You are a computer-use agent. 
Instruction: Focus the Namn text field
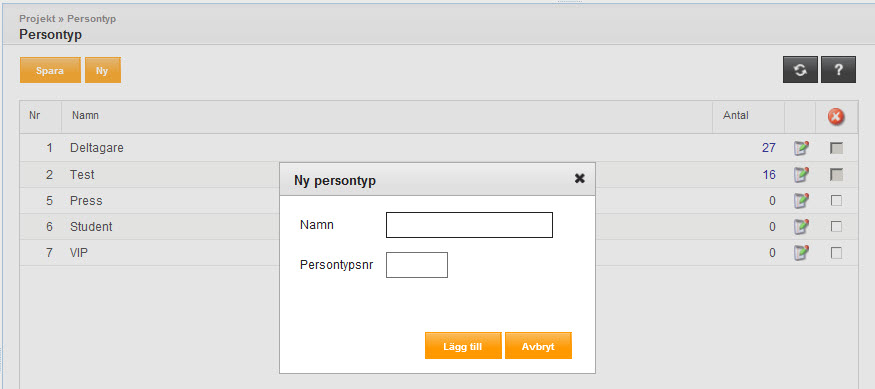[x=469, y=225]
